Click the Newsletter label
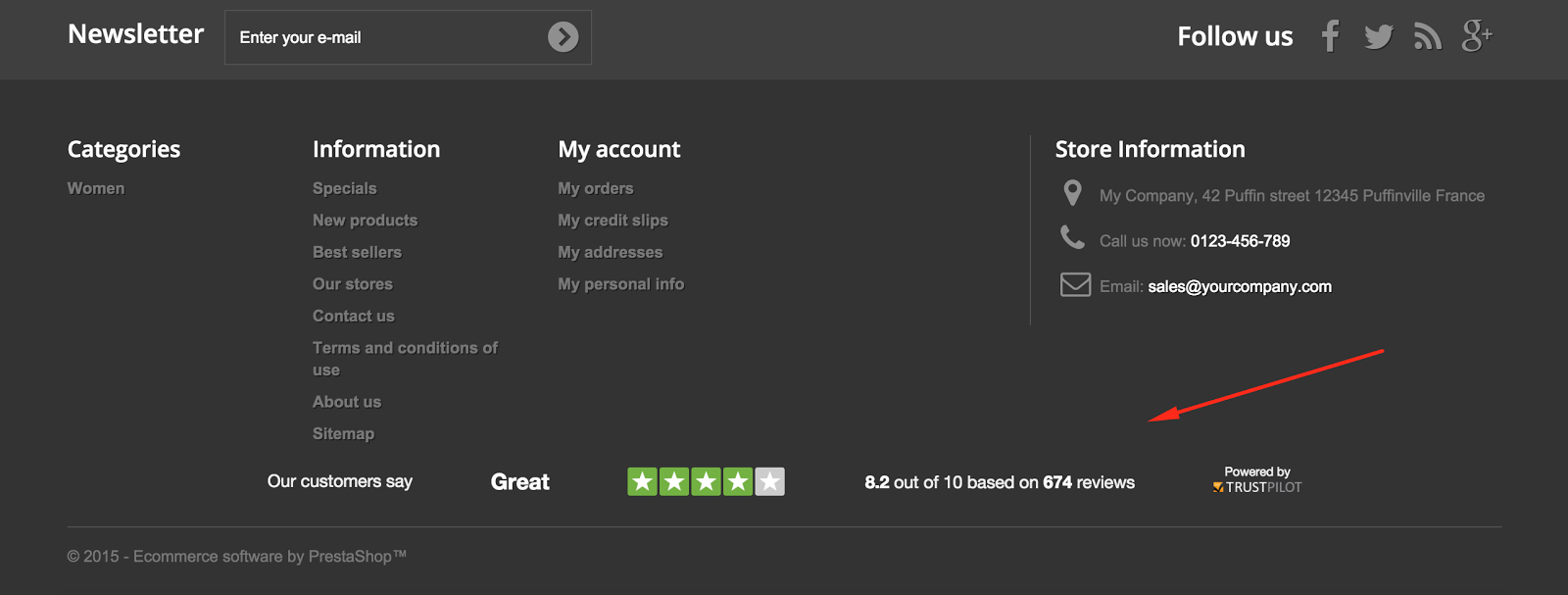The height and width of the screenshot is (595, 1568). click(136, 34)
